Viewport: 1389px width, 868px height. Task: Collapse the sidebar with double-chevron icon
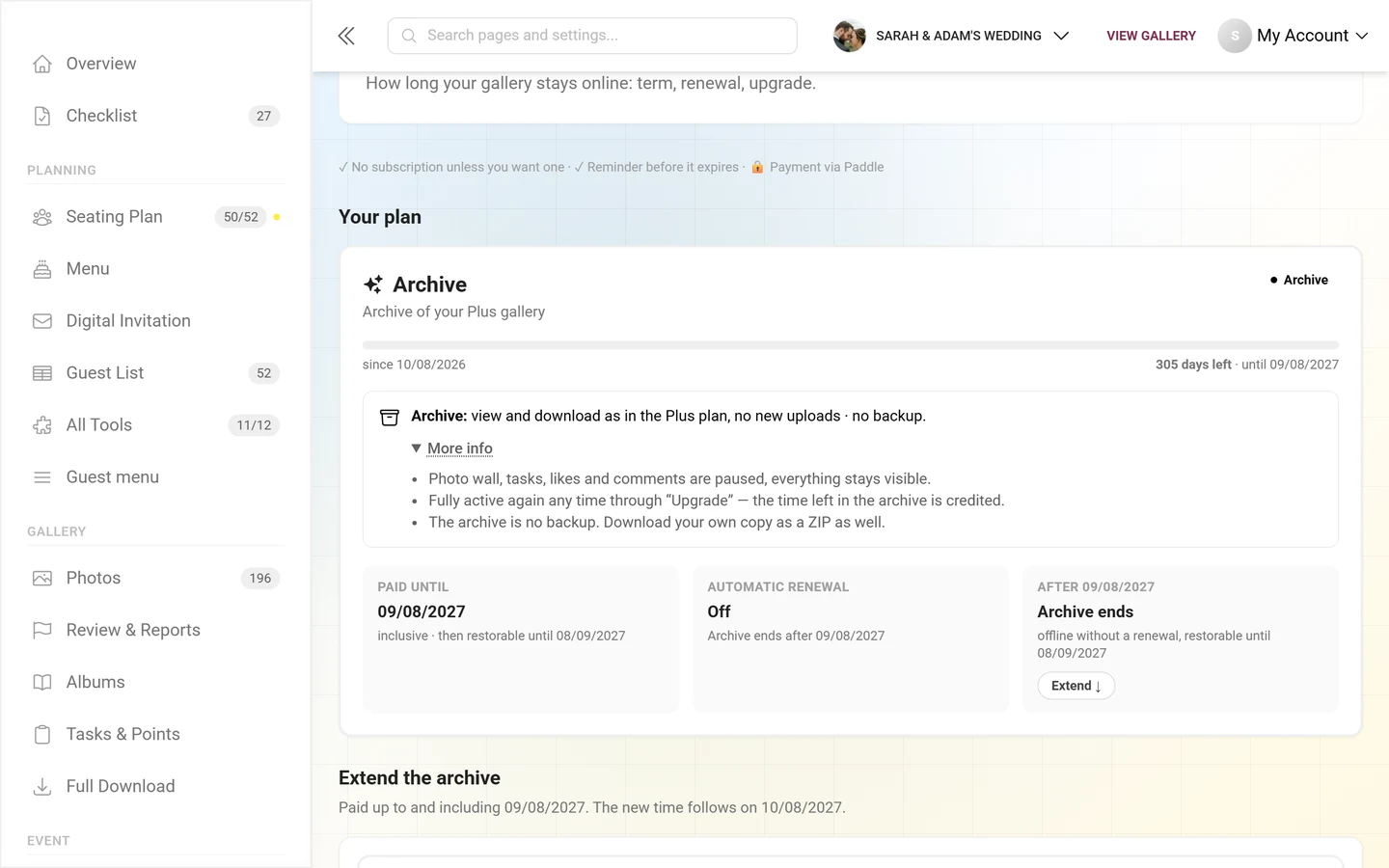pos(346,36)
